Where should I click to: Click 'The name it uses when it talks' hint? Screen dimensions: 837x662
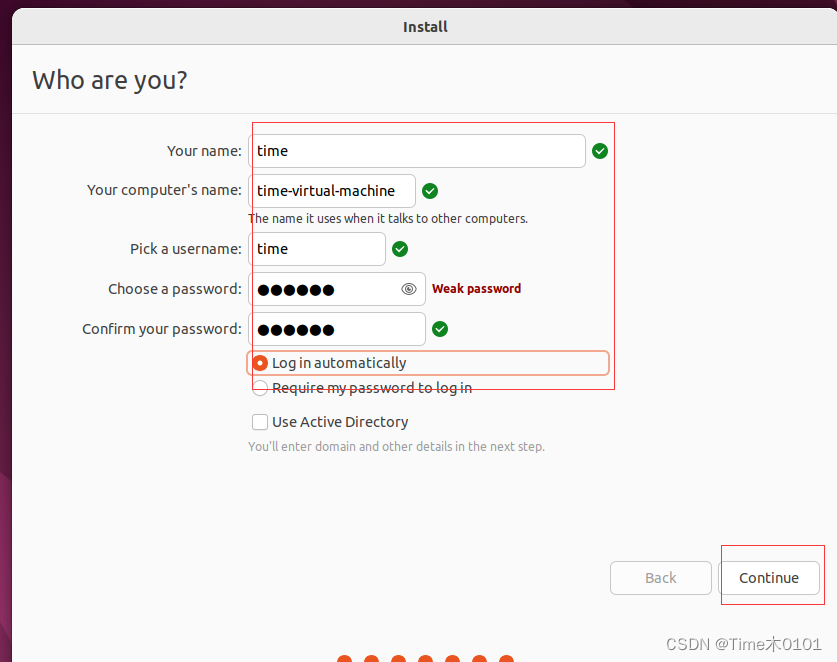(388, 218)
